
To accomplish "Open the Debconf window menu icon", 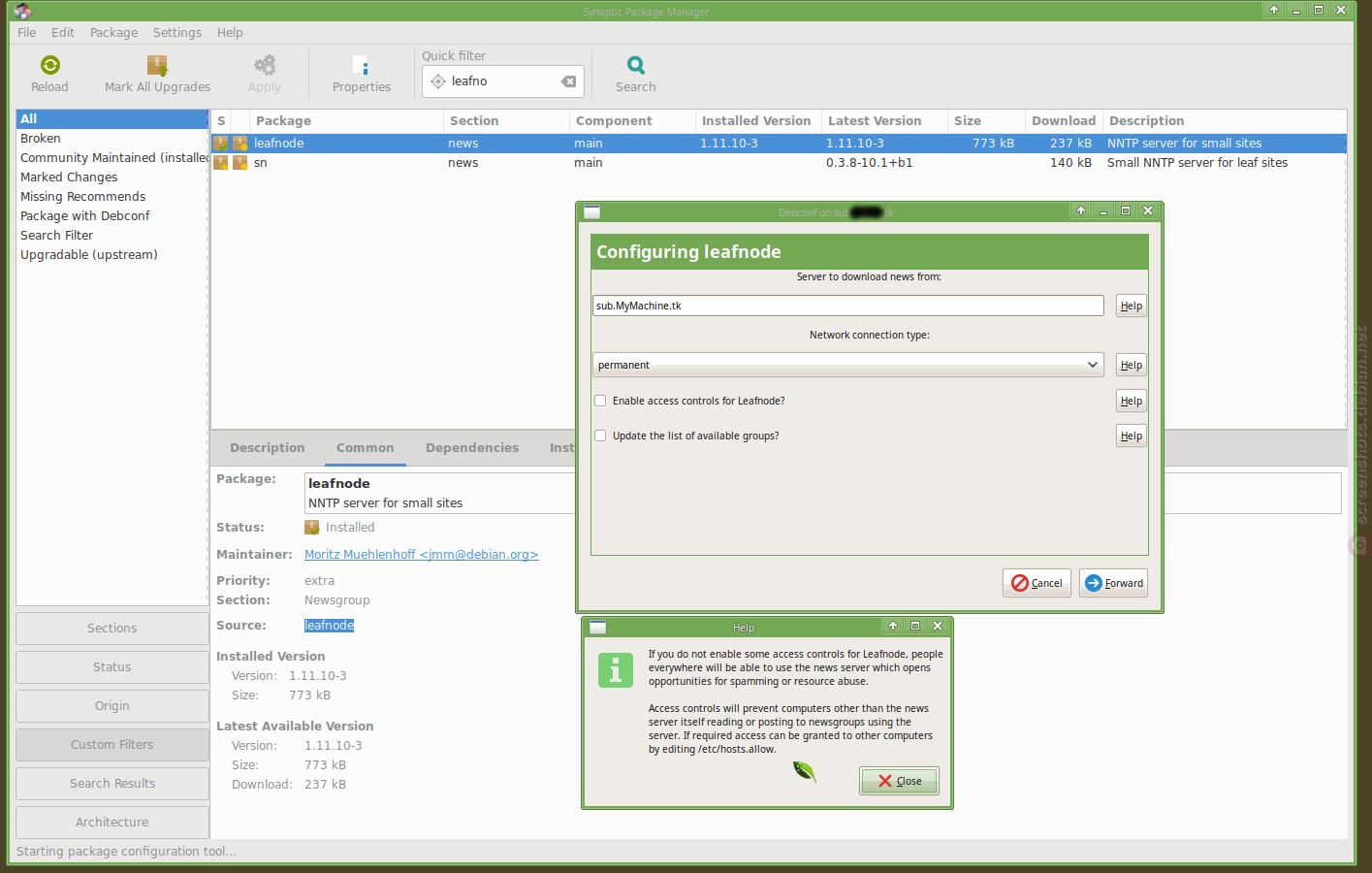I will tap(592, 211).
